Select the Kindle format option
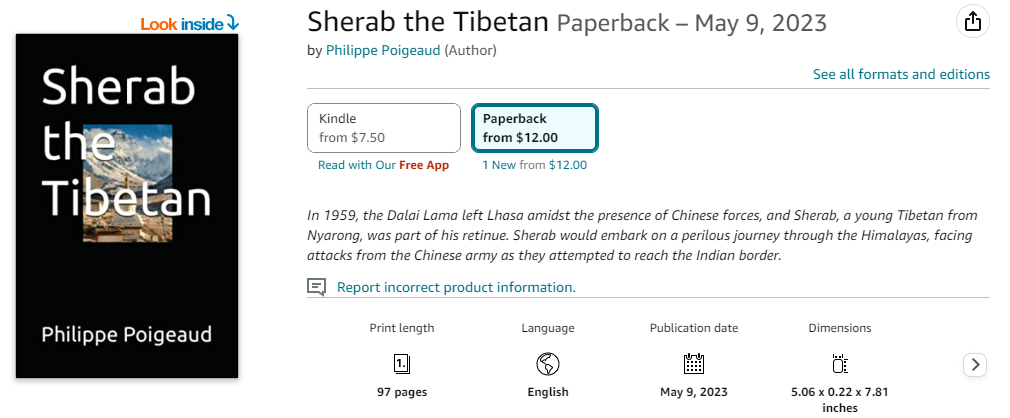Image resolution: width=1010 pixels, height=418 pixels. [x=384, y=128]
